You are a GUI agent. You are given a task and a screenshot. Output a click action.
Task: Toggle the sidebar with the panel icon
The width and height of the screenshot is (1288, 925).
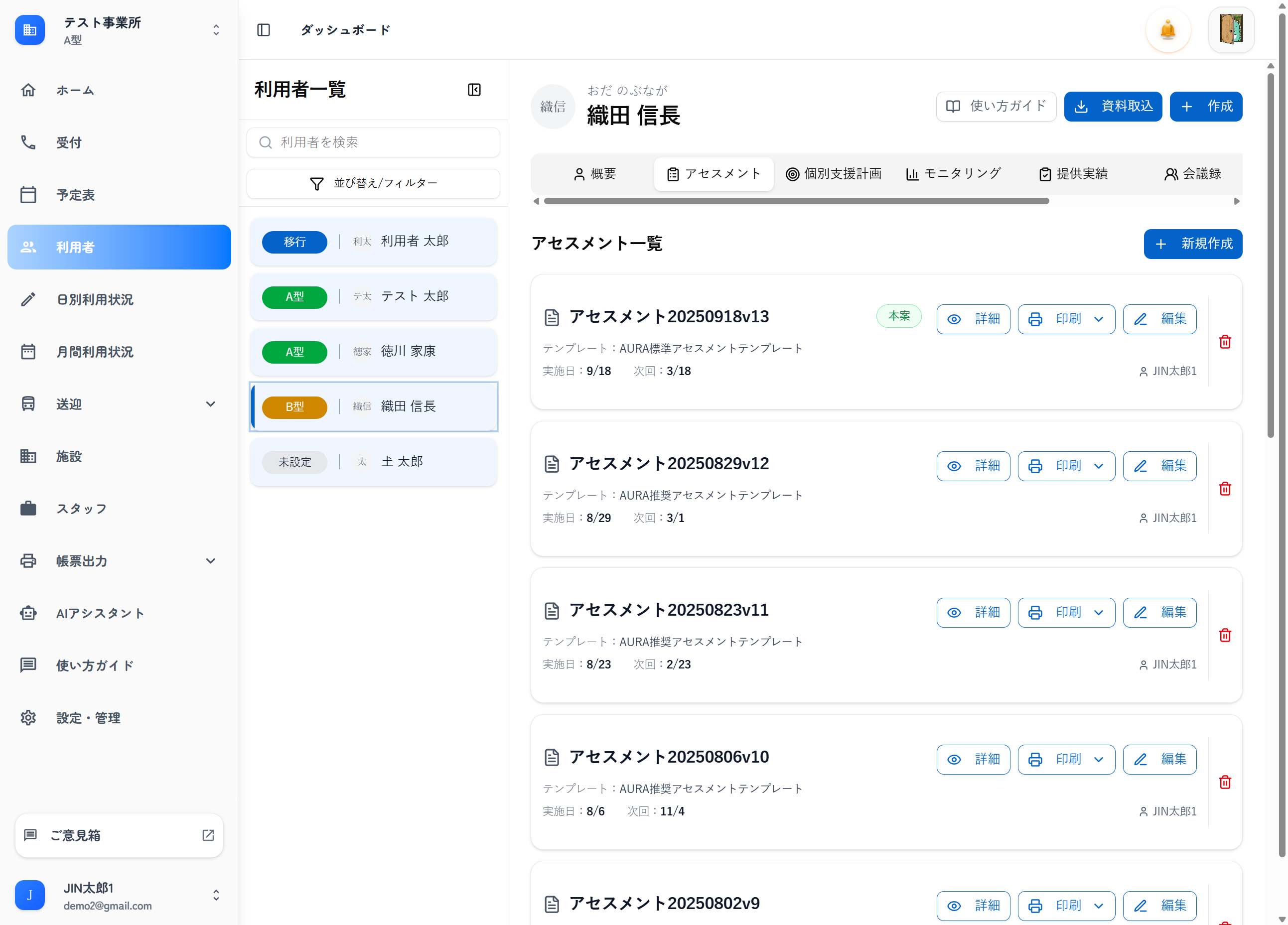pos(264,30)
